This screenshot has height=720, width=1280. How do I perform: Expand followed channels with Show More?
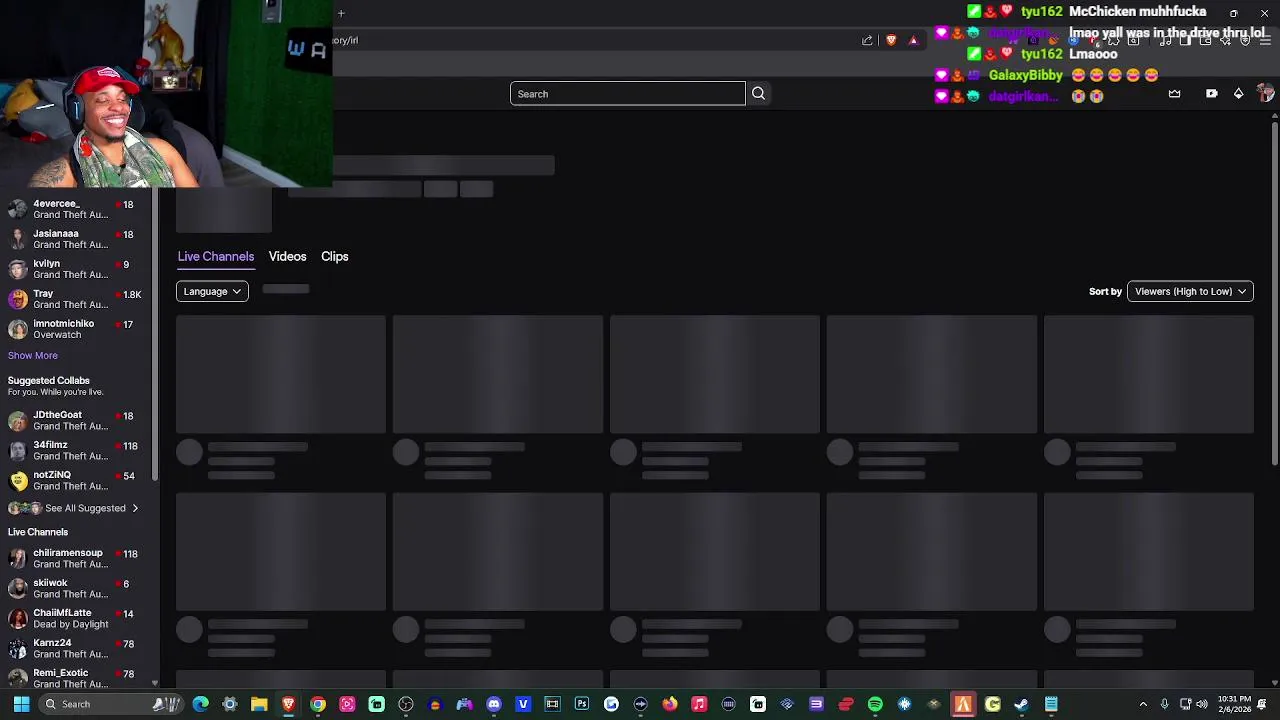[x=33, y=355]
